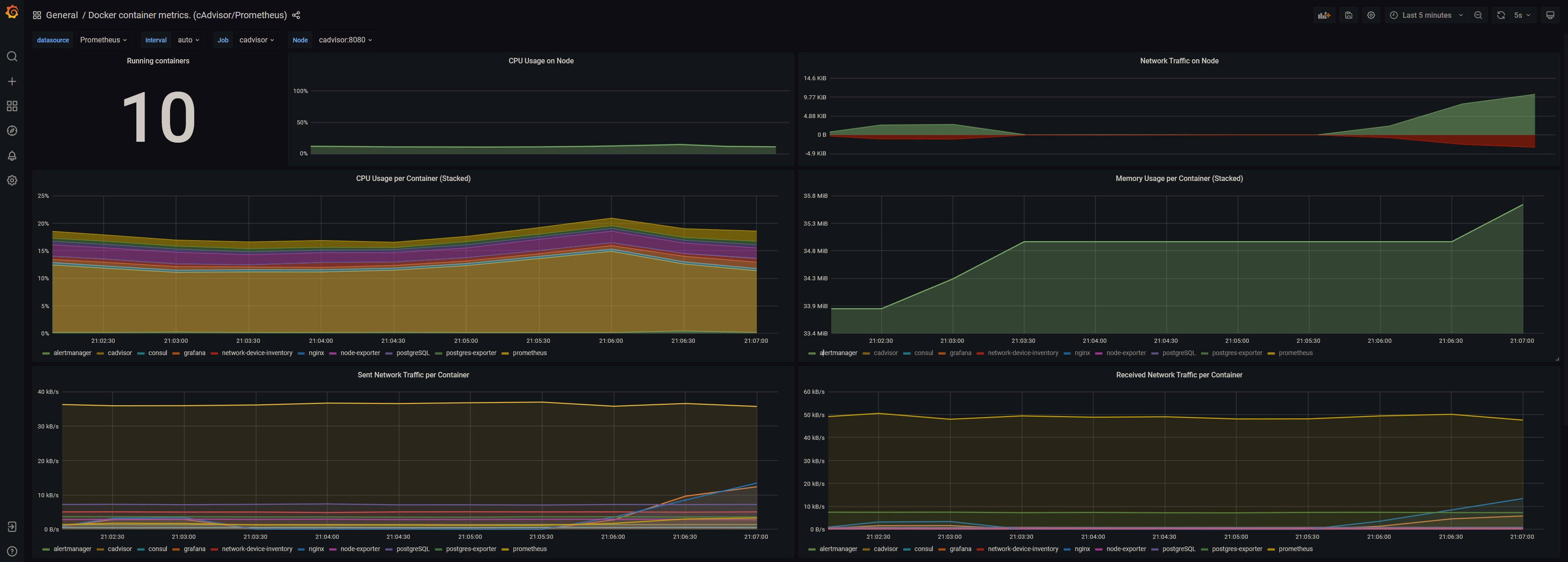The image size is (1568, 562).
Task: Open dashboard settings gear in top bar
Action: coord(1371,15)
